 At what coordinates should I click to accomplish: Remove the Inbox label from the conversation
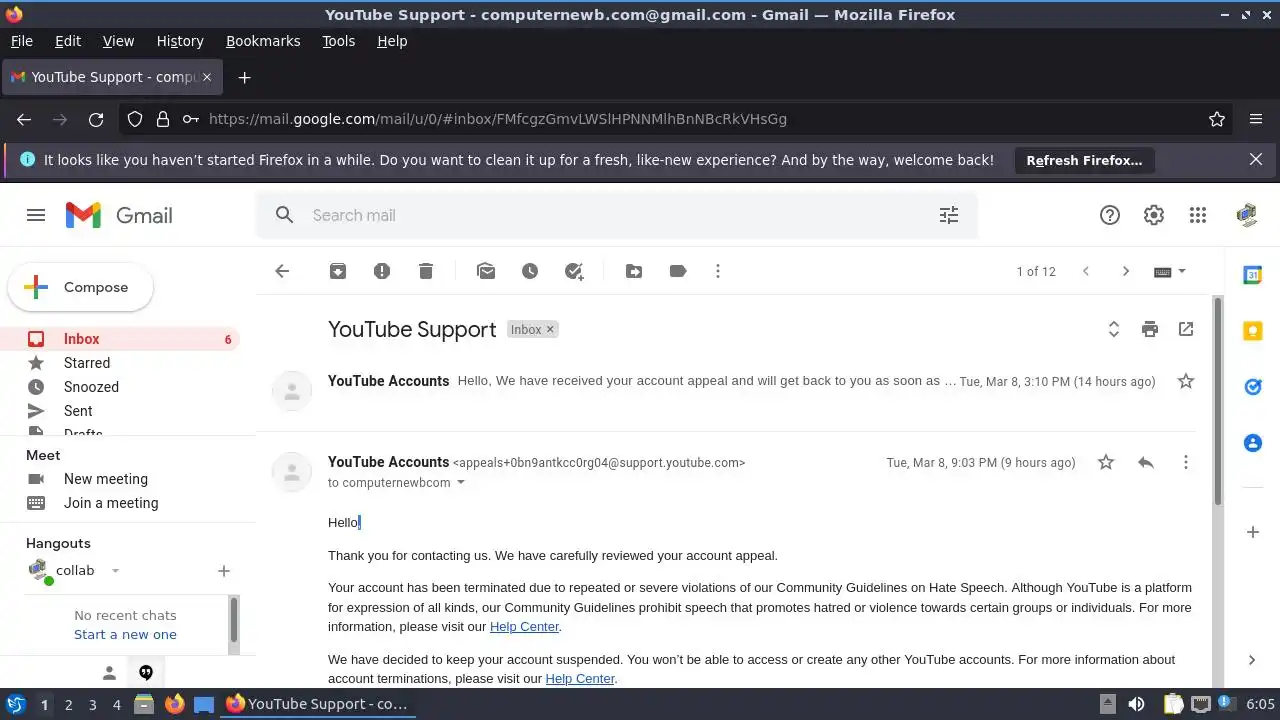click(550, 329)
